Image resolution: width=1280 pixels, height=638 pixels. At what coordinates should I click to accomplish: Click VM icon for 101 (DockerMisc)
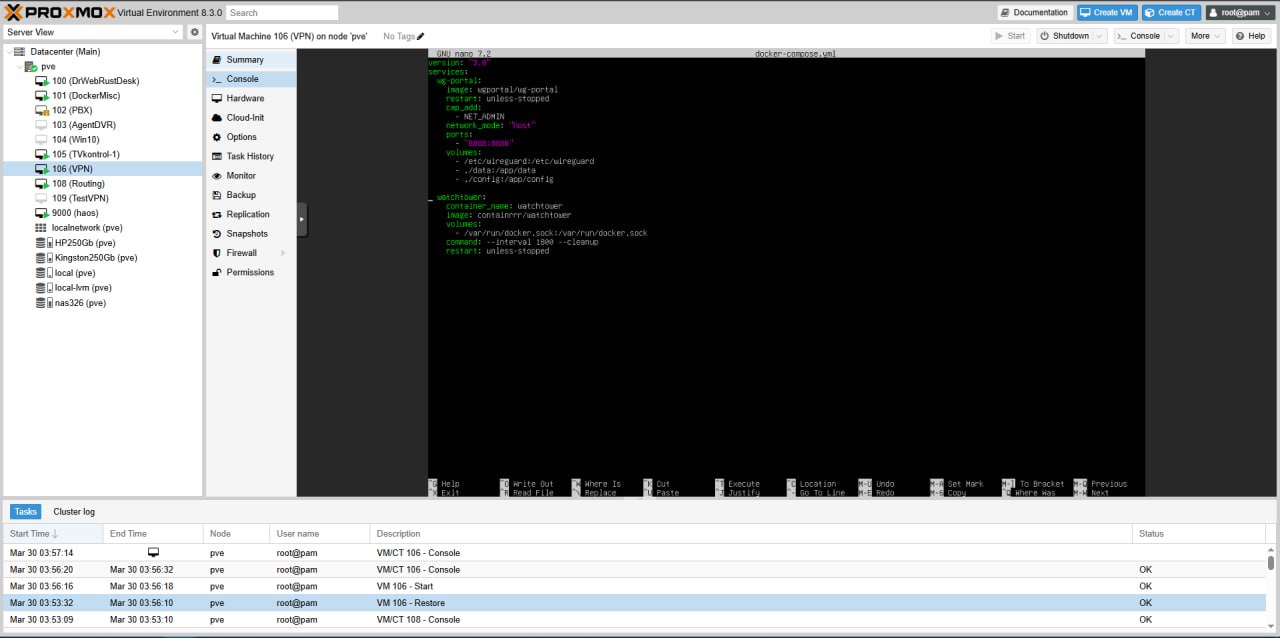[x=41, y=96]
